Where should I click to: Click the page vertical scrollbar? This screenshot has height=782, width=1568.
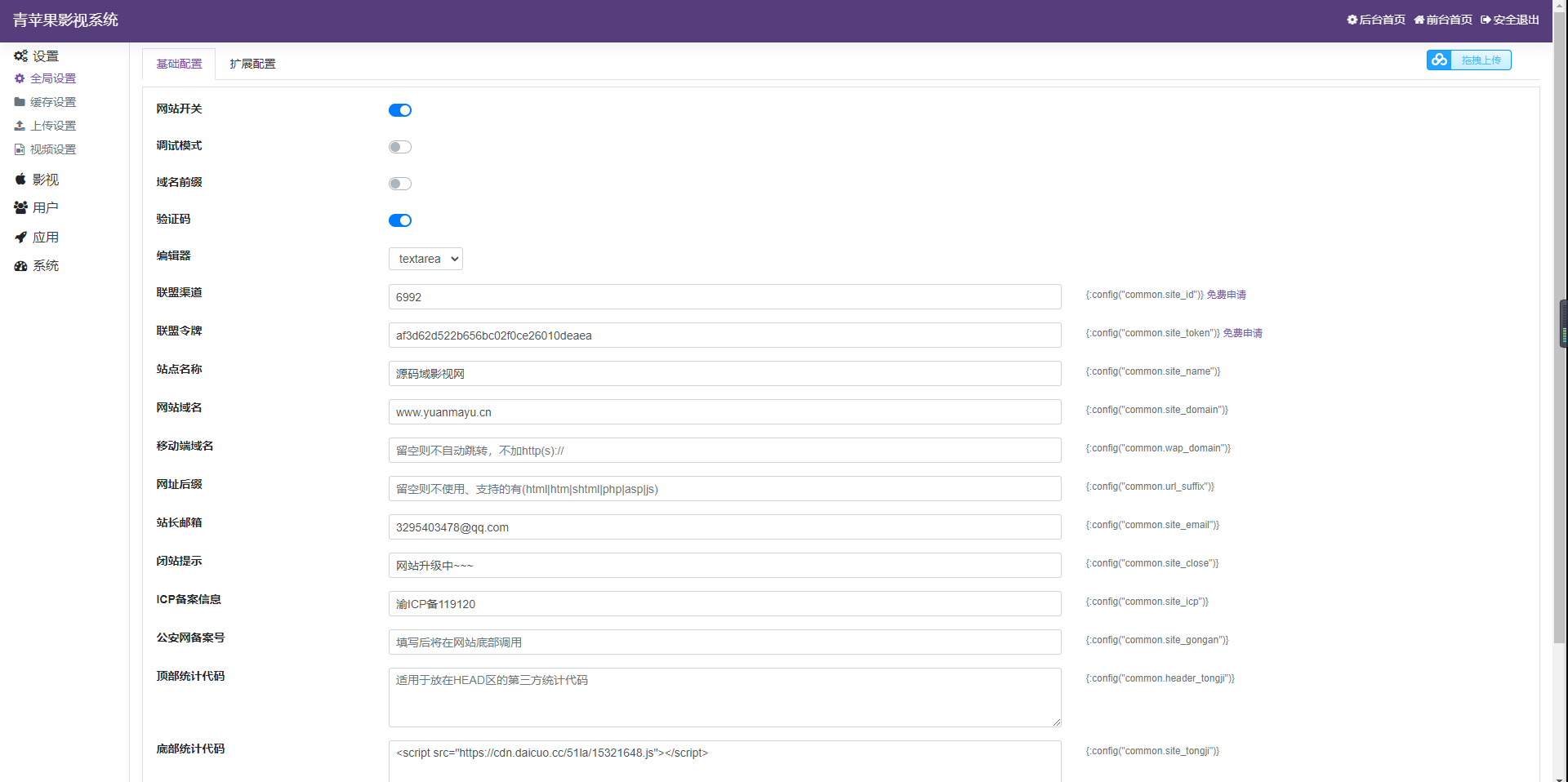click(x=1560, y=327)
